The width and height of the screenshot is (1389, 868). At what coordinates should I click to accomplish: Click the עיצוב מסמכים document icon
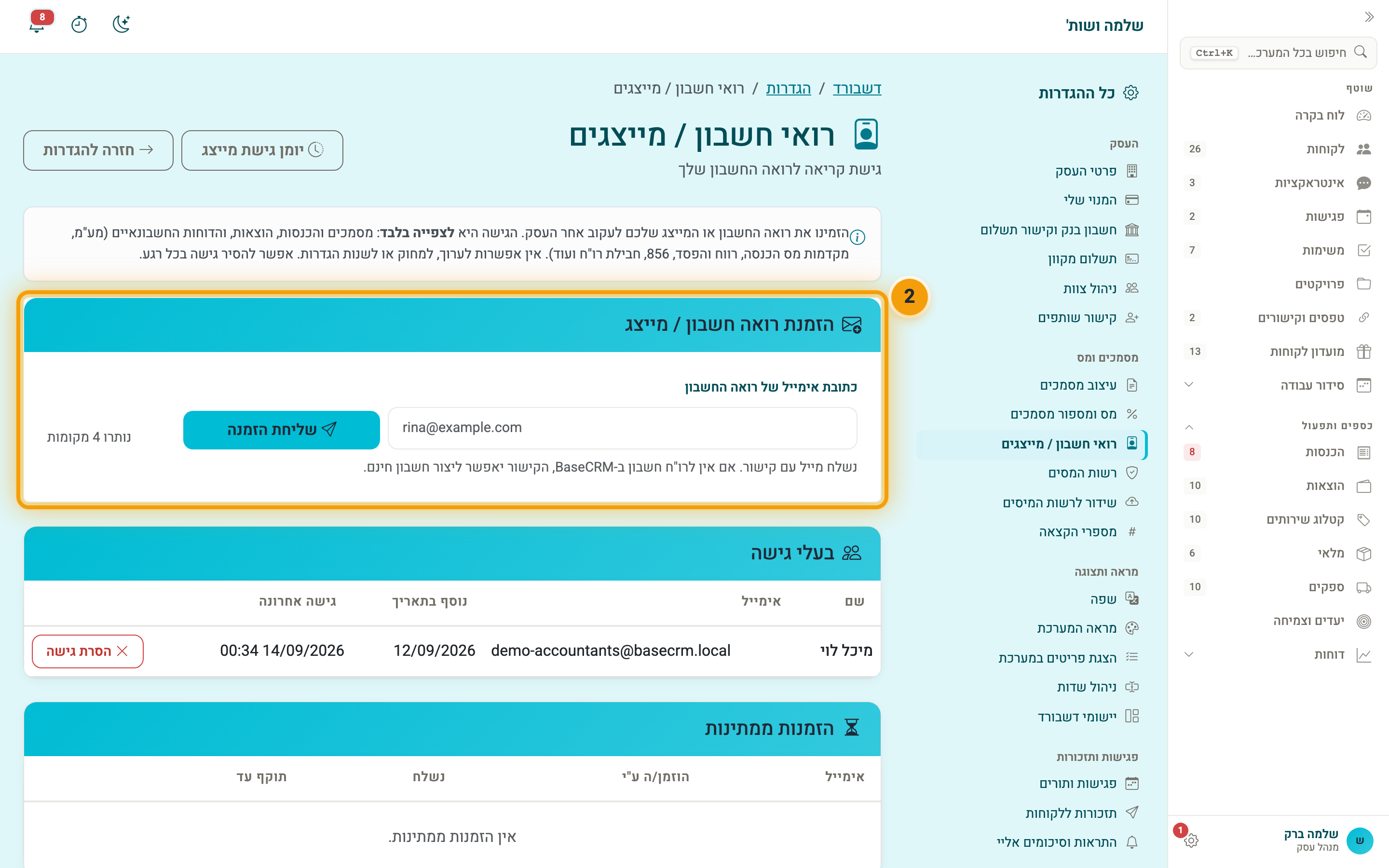tap(1132, 385)
